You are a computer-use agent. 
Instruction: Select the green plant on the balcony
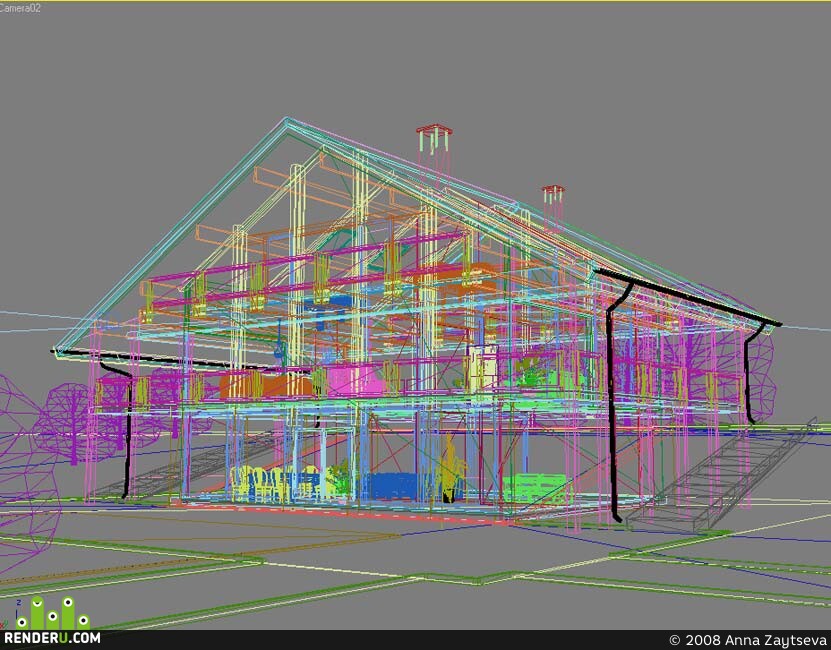click(532, 373)
